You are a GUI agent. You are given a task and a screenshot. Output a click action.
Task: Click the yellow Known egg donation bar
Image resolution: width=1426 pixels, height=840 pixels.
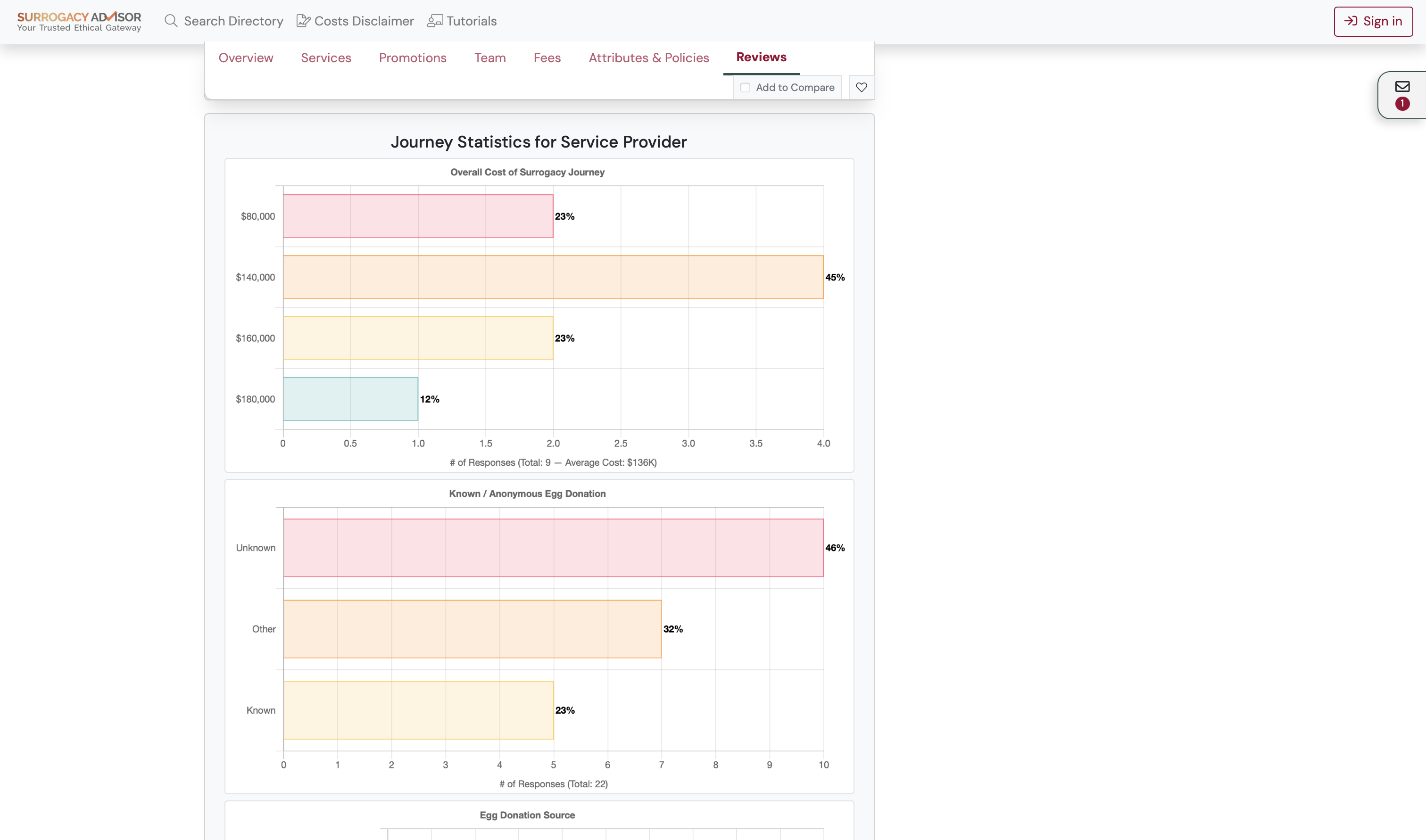coord(418,710)
